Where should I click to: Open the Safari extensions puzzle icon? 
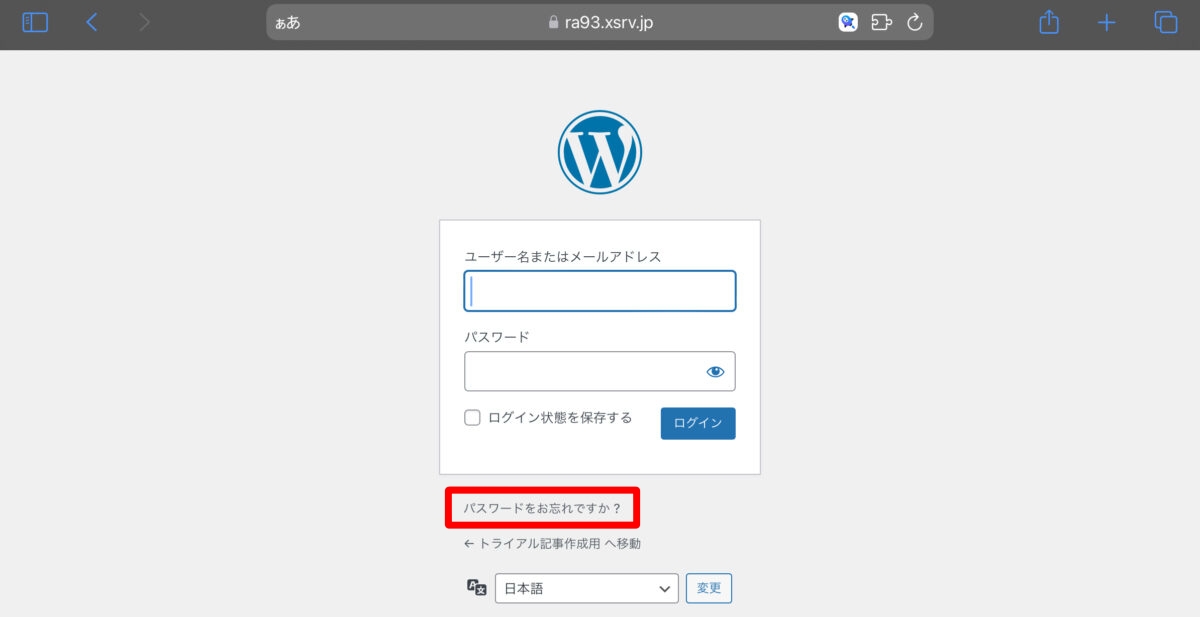[x=881, y=22]
